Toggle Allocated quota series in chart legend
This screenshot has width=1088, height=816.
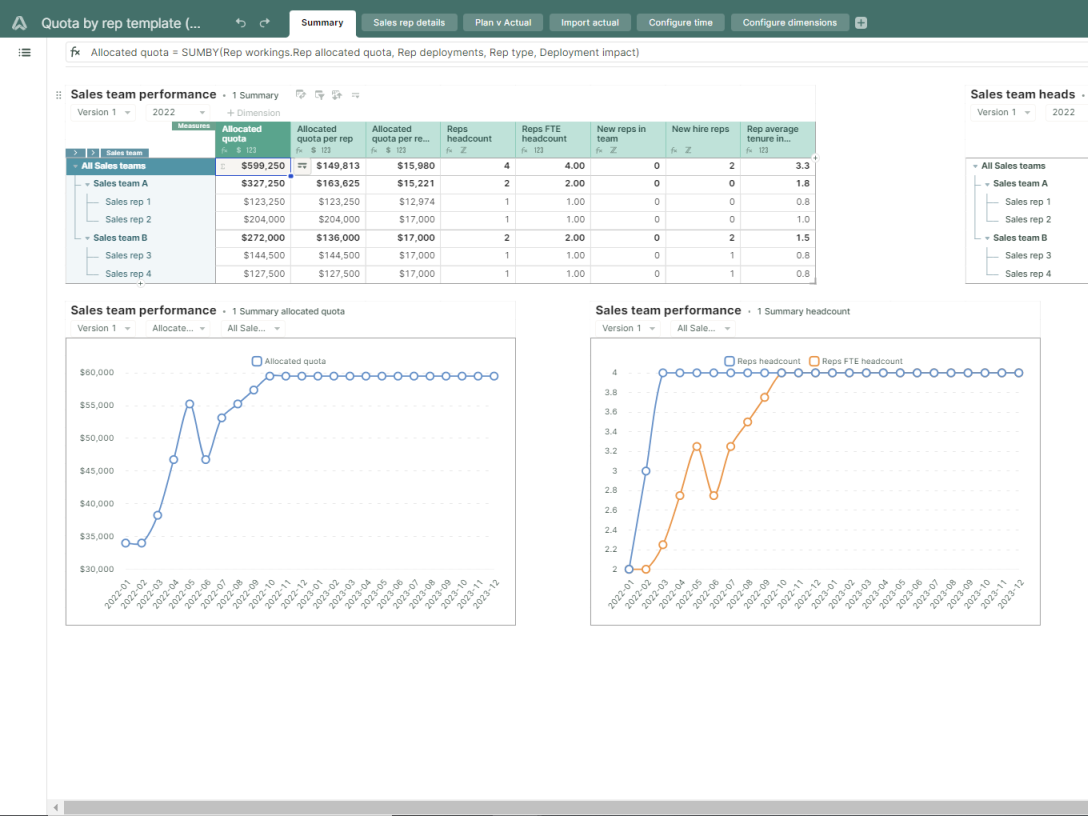coord(257,361)
